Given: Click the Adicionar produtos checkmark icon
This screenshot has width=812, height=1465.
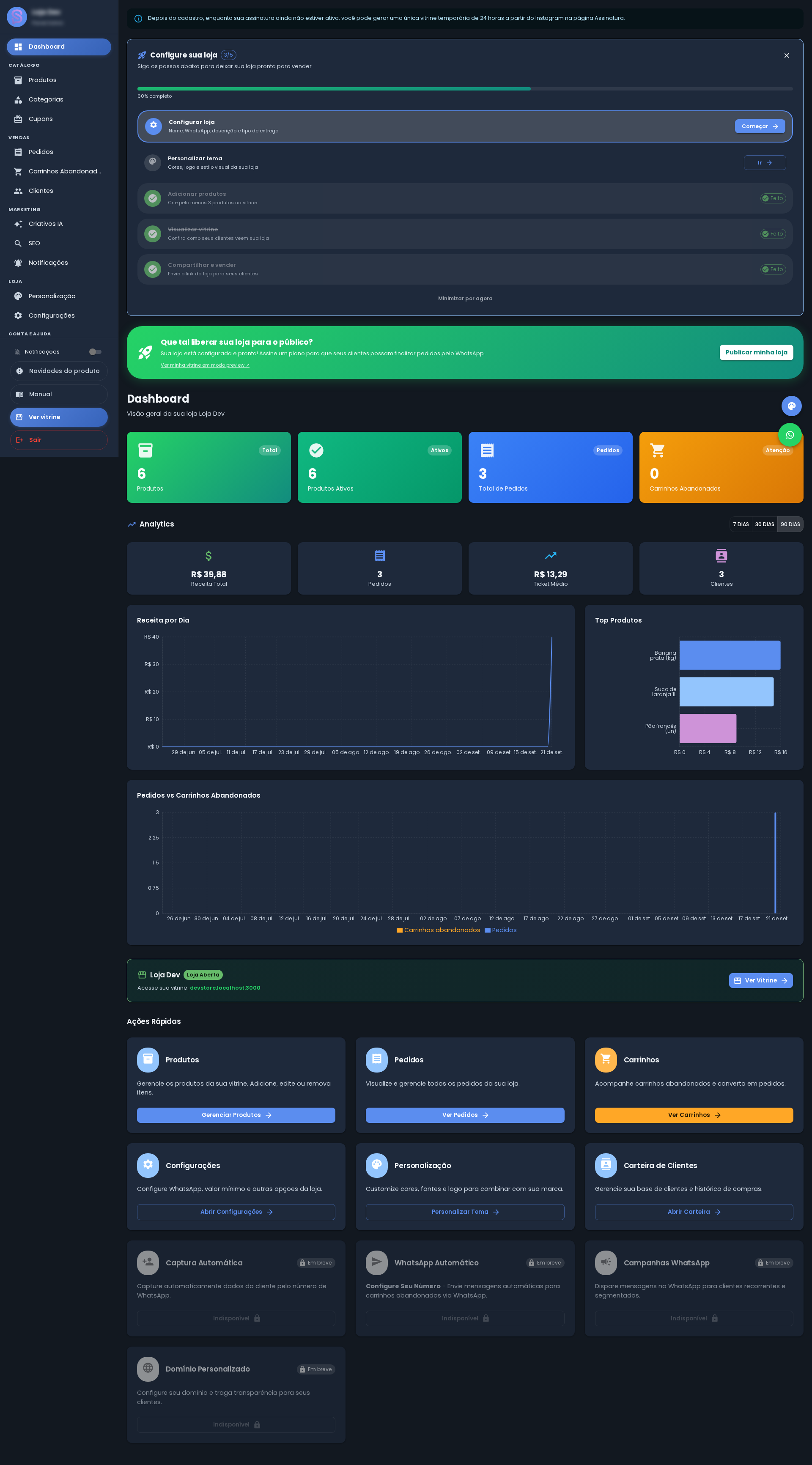Looking at the screenshot, I should tap(152, 198).
